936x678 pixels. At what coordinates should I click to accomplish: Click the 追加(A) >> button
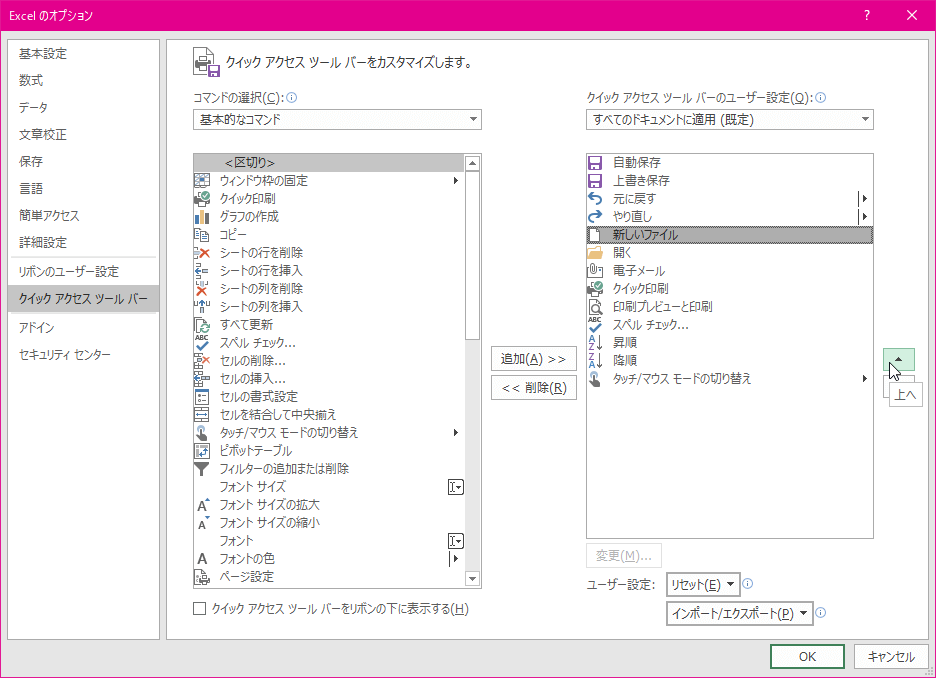click(534, 359)
